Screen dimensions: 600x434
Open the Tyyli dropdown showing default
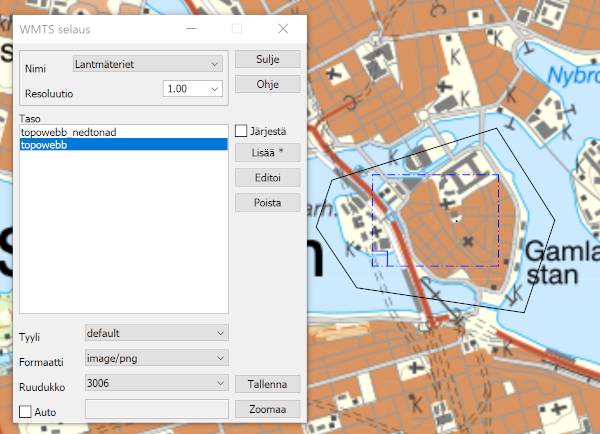pyautogui.click(x=156, y=332)
